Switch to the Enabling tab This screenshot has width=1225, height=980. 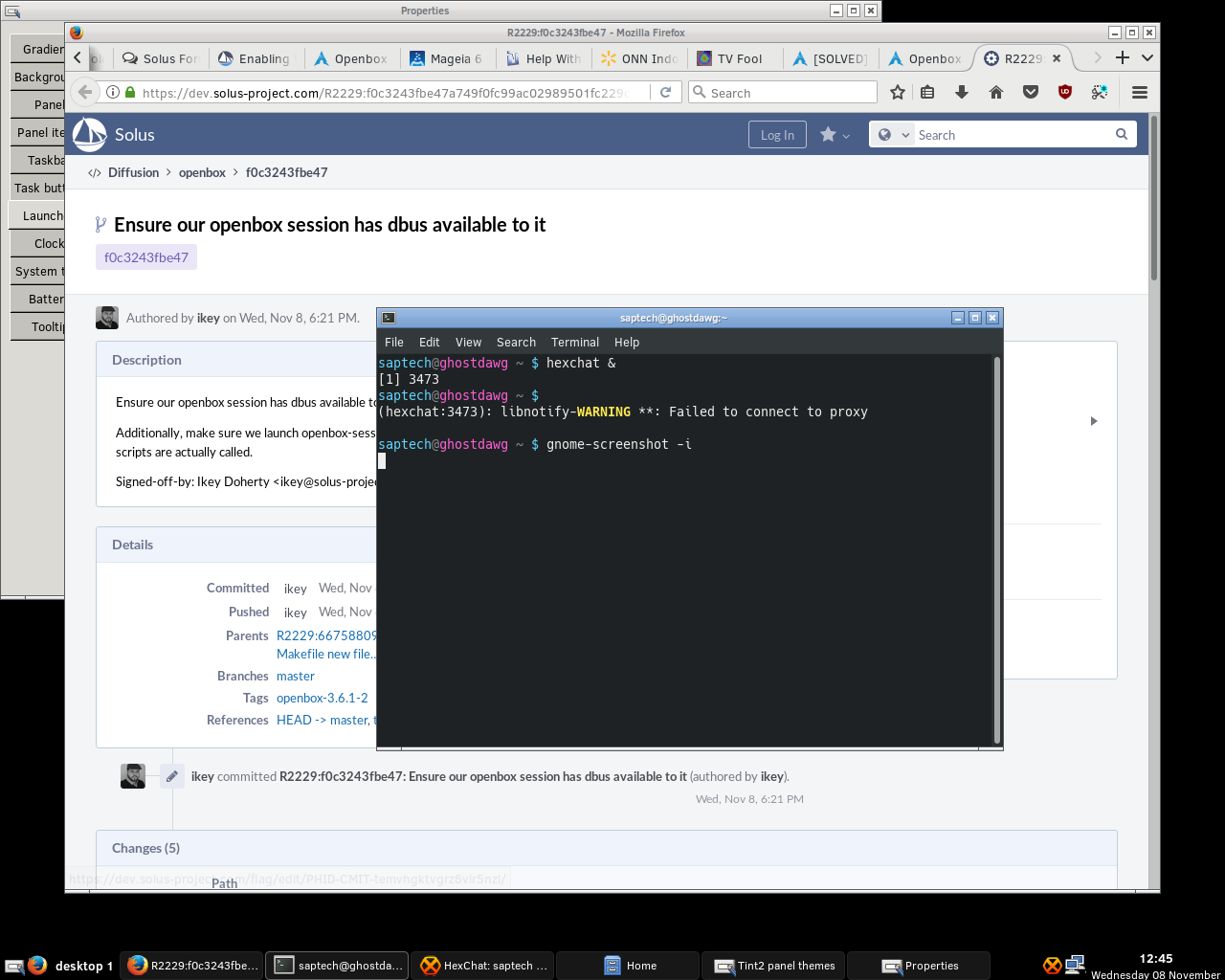(x=254, y=58)
